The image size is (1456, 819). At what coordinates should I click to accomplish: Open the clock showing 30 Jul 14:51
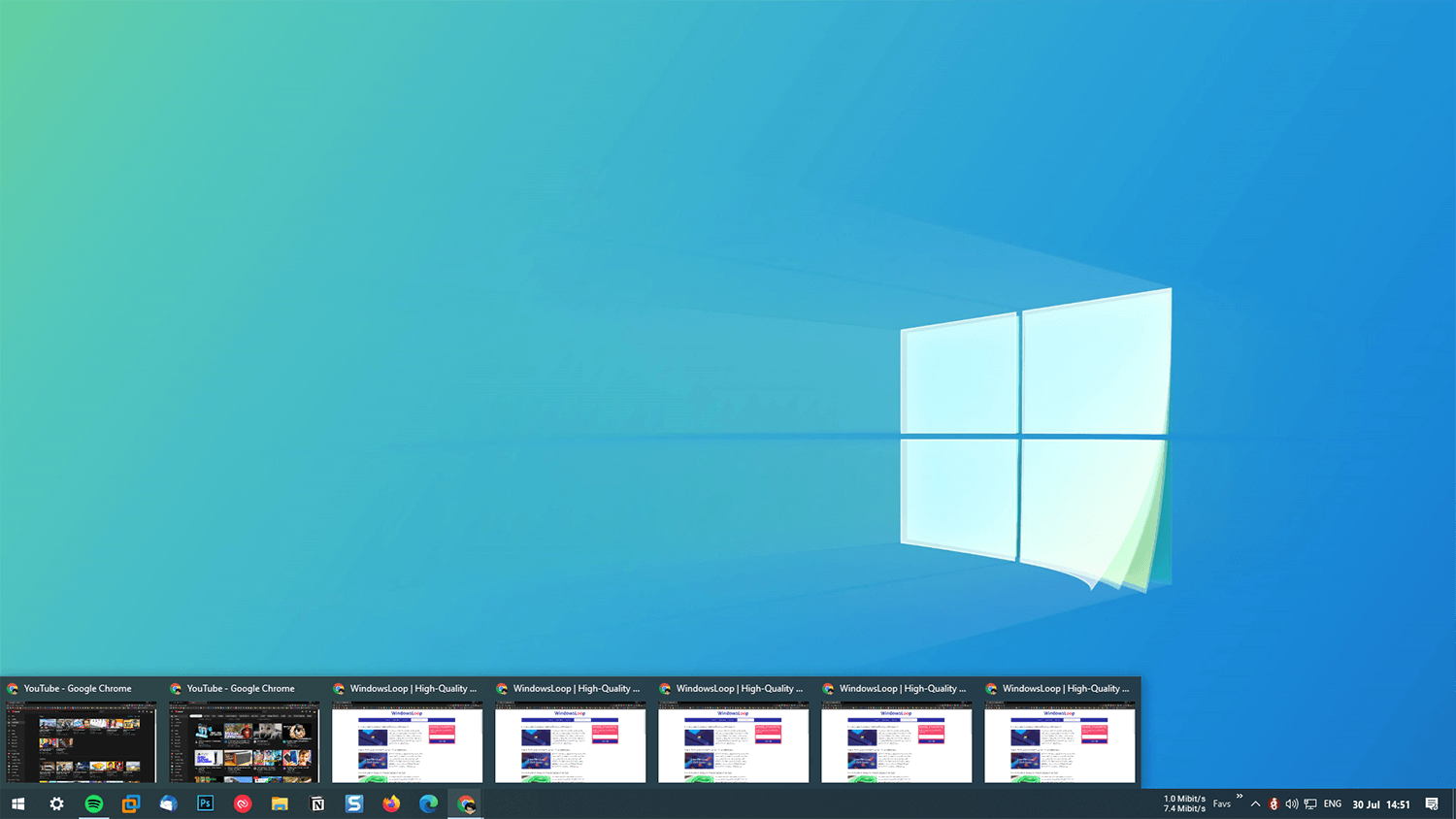tap(1381, 804)
